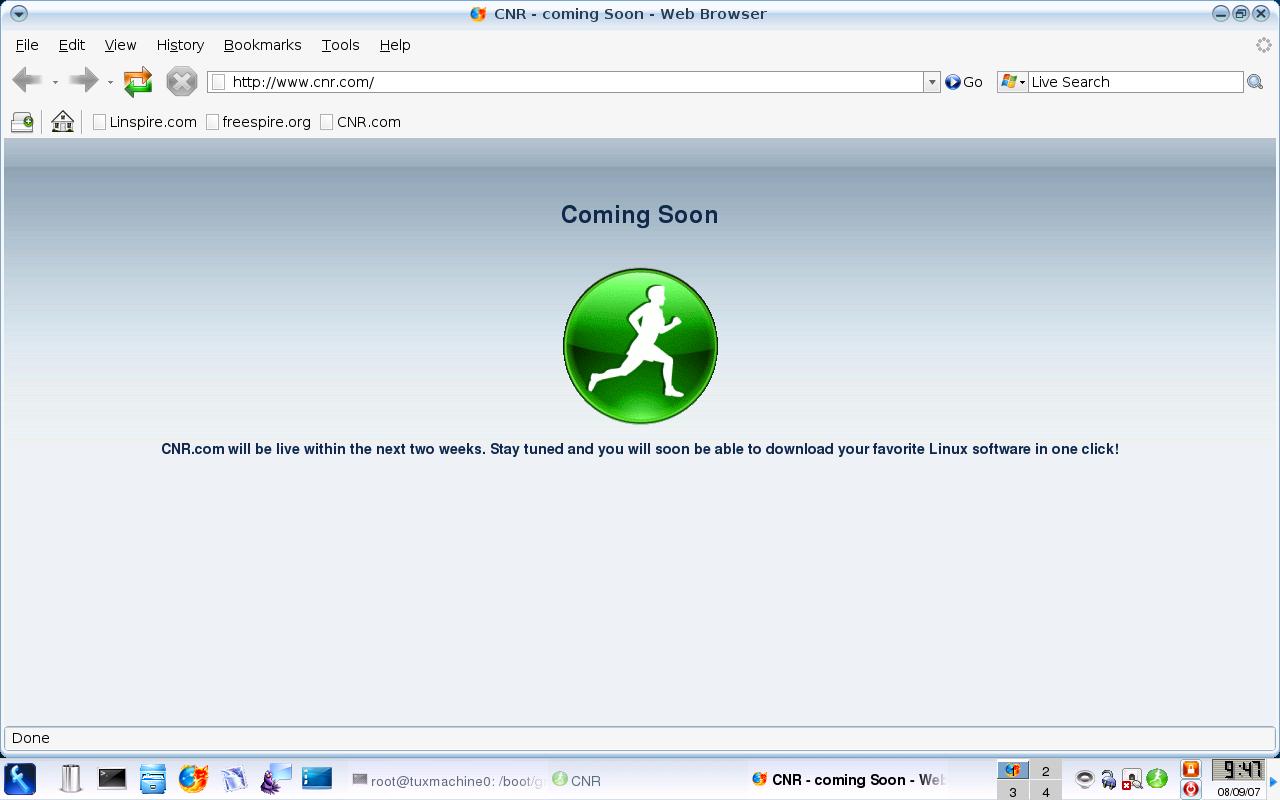Open the green CNR running man tray icon
1280x800 pixels.
tap(1157, 779)
